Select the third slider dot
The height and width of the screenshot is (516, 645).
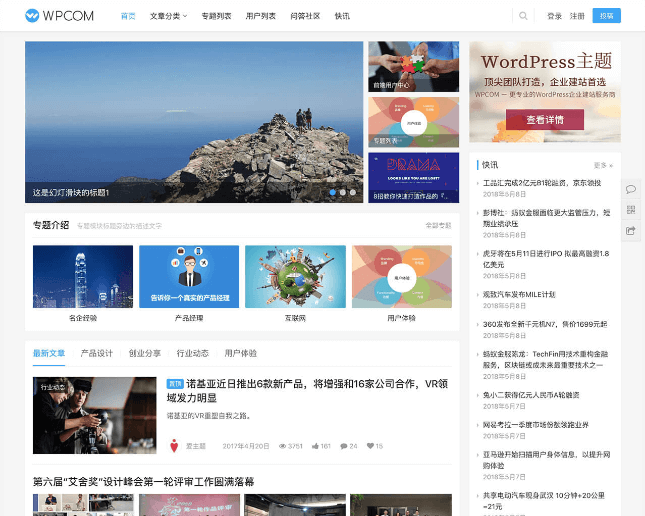(x=353, y=192)
